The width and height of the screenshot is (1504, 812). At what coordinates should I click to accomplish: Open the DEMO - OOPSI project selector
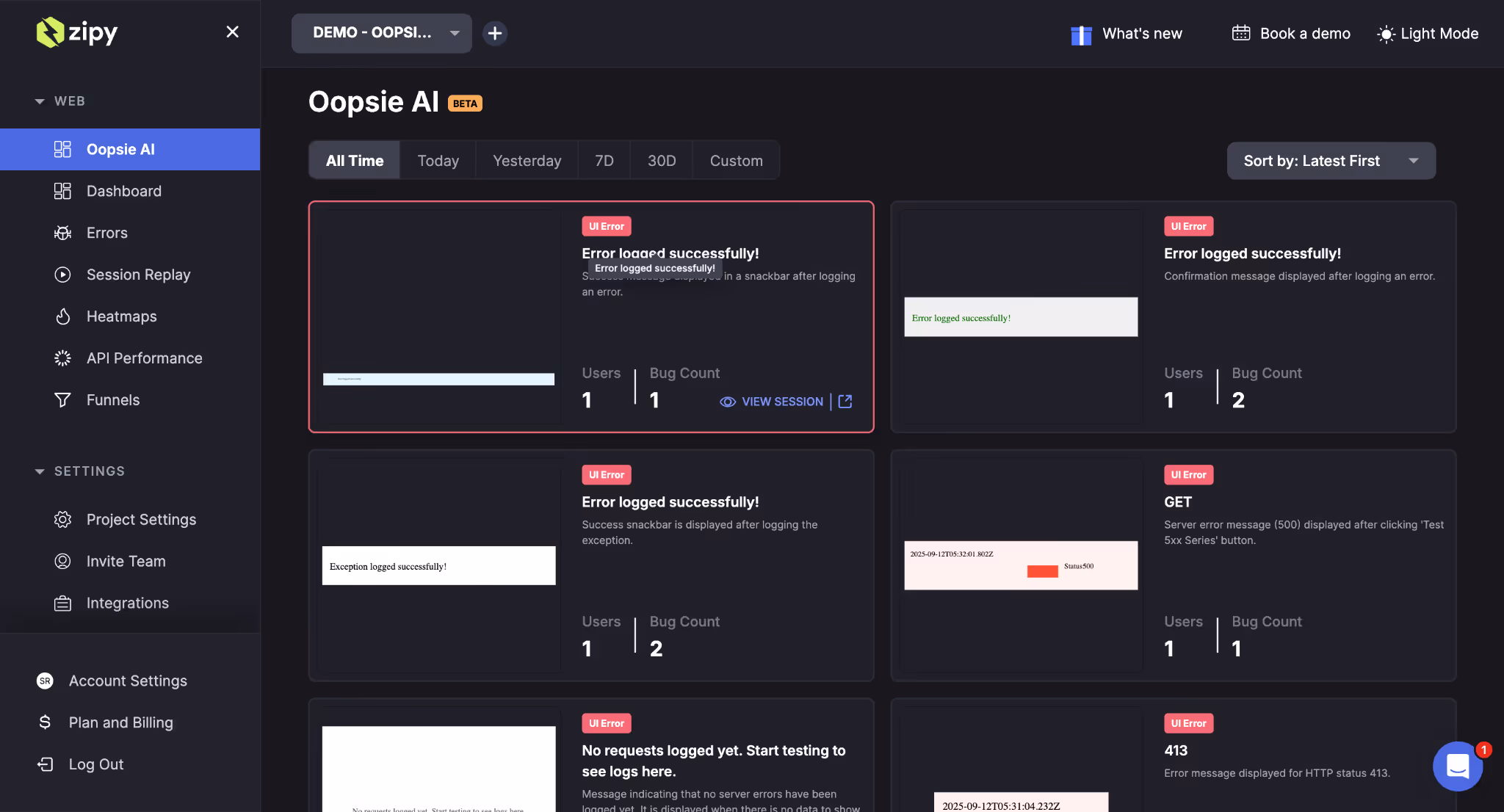tap(380, 33)
